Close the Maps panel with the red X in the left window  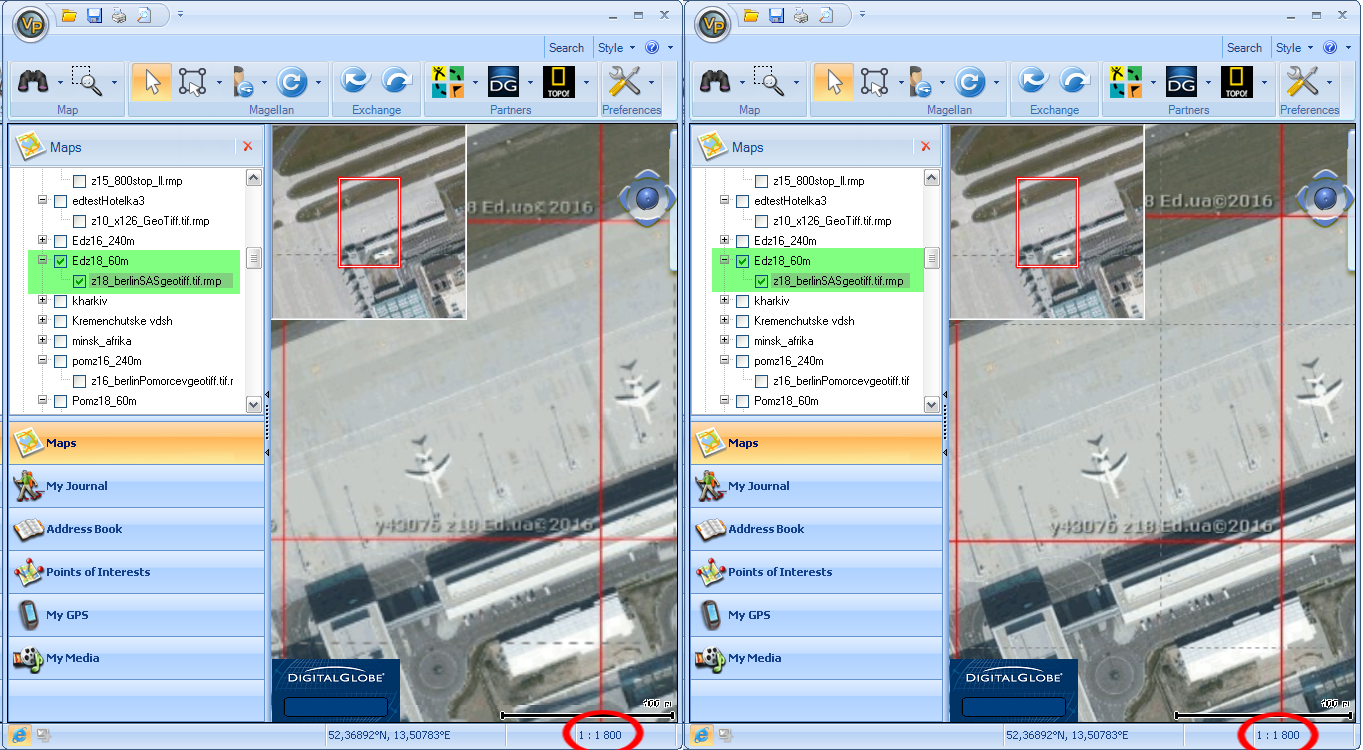(248, 147)
